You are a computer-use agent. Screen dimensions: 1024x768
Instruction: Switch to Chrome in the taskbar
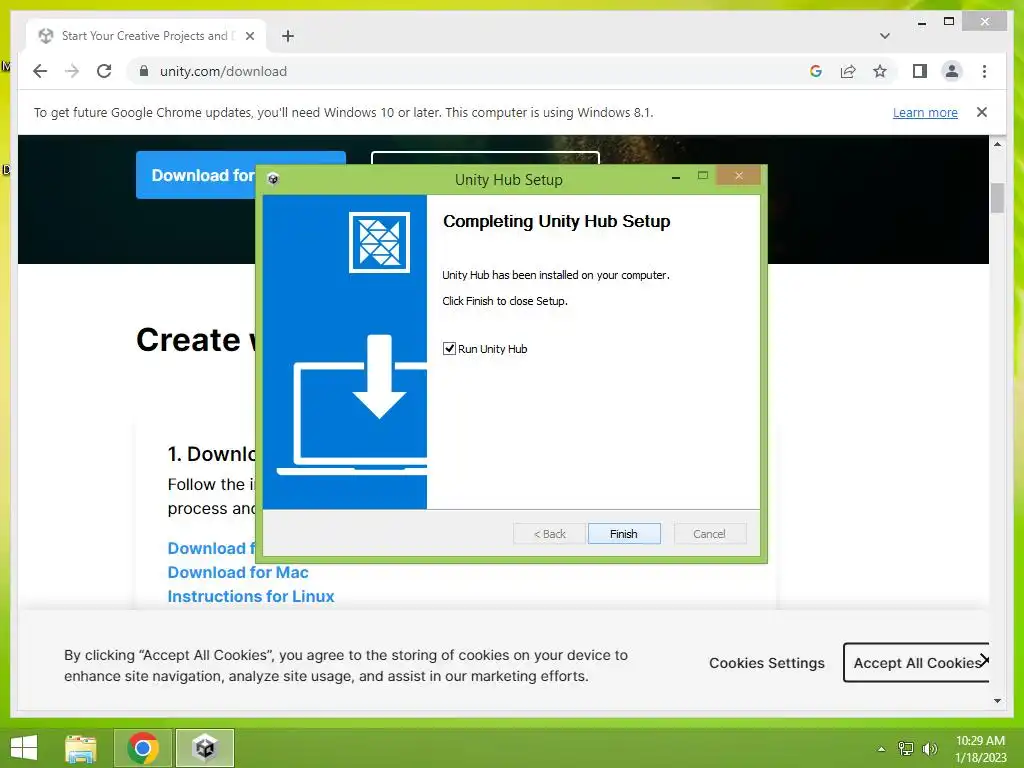143,748
